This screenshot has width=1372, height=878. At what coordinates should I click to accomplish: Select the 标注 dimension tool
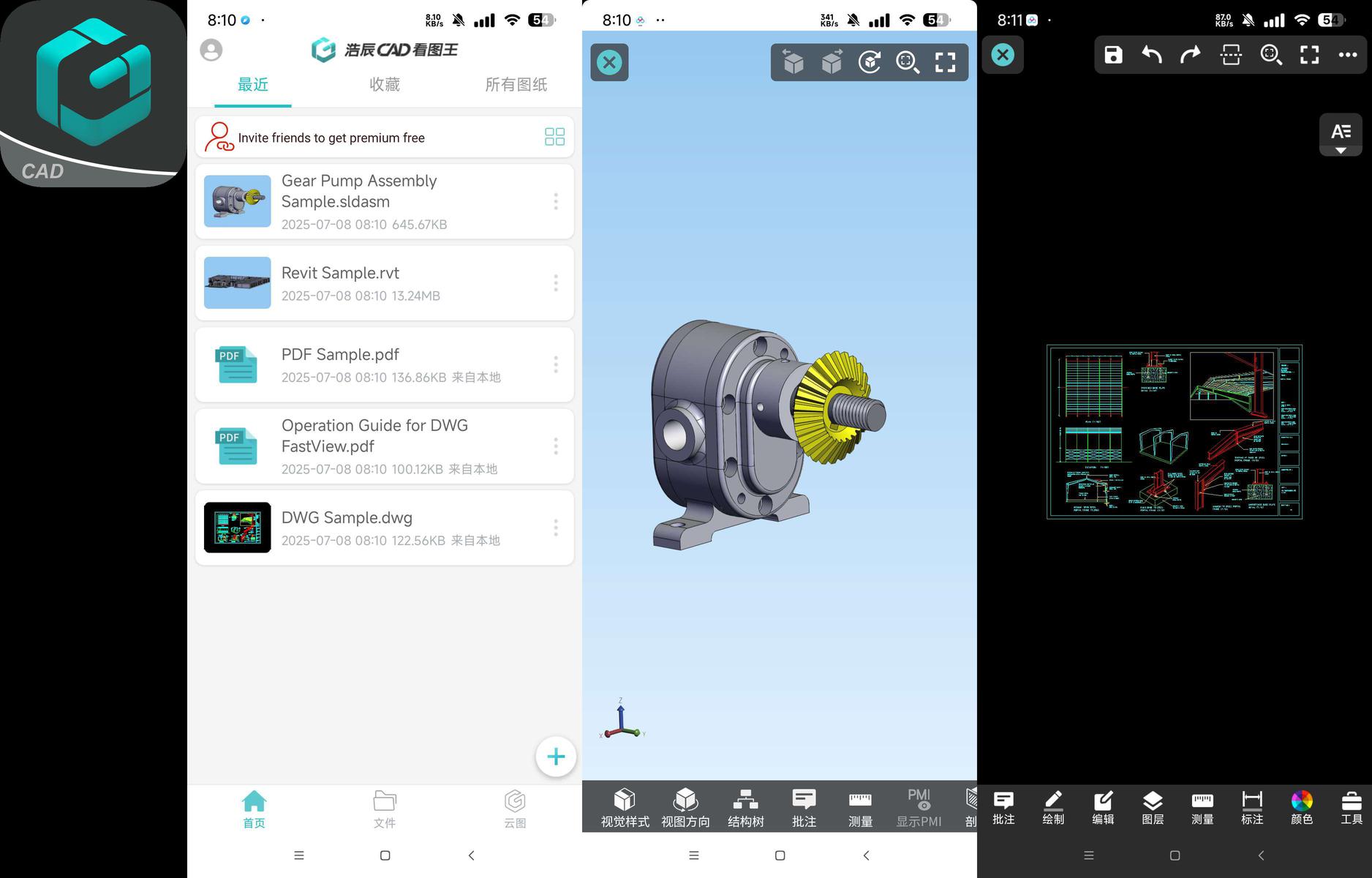1252,807
